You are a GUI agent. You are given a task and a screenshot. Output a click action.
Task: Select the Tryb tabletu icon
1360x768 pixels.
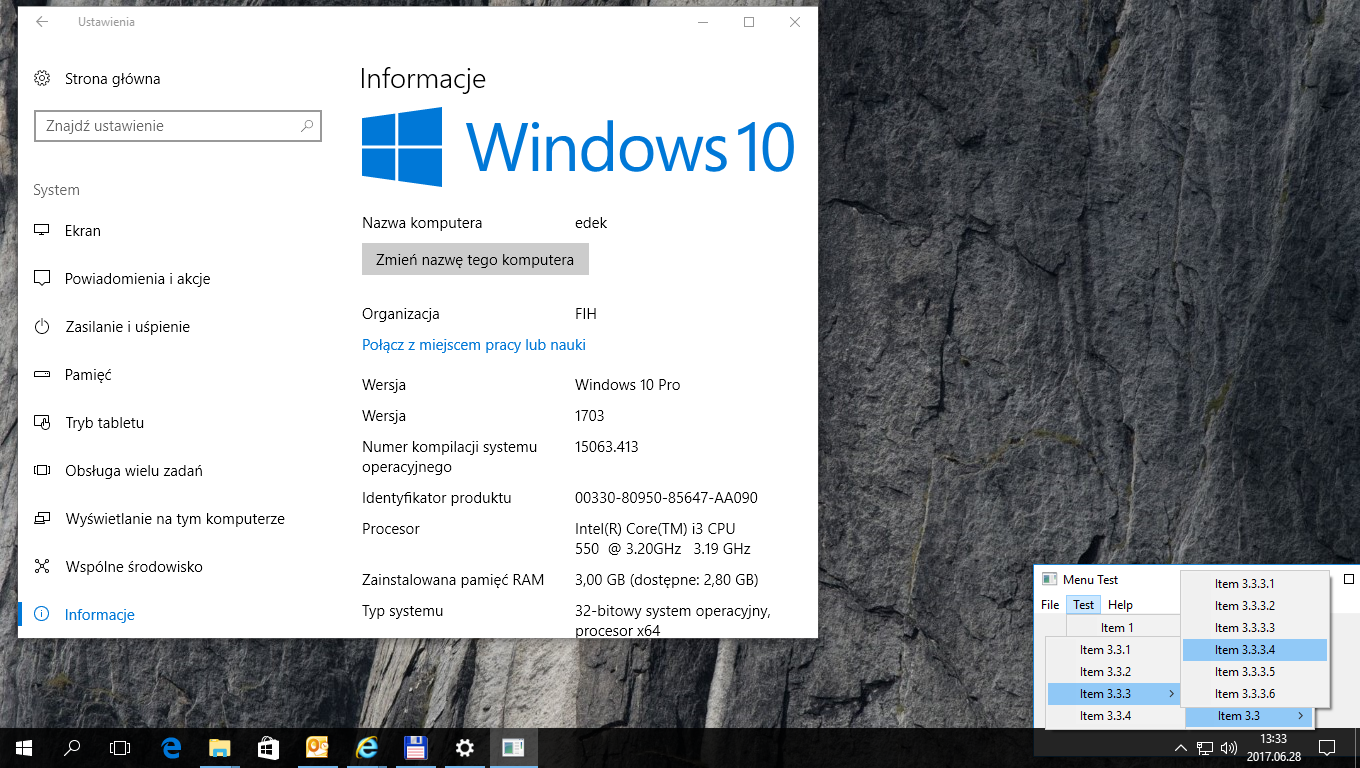[42, 422]
